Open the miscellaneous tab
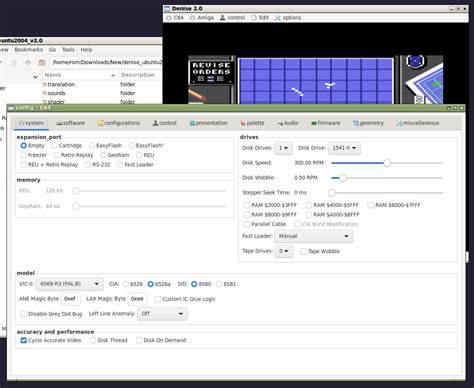This screenshot has height=388, width=474. pos(418,123)
